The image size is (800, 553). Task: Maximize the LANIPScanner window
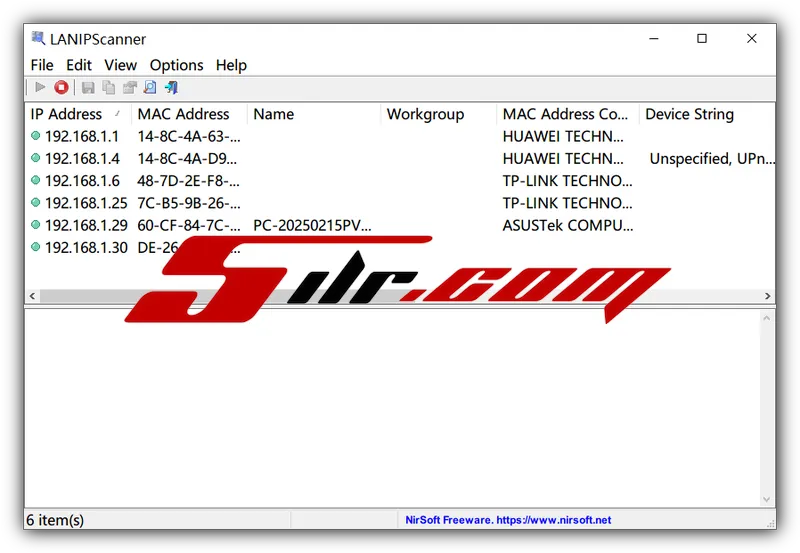coord(702,39)
